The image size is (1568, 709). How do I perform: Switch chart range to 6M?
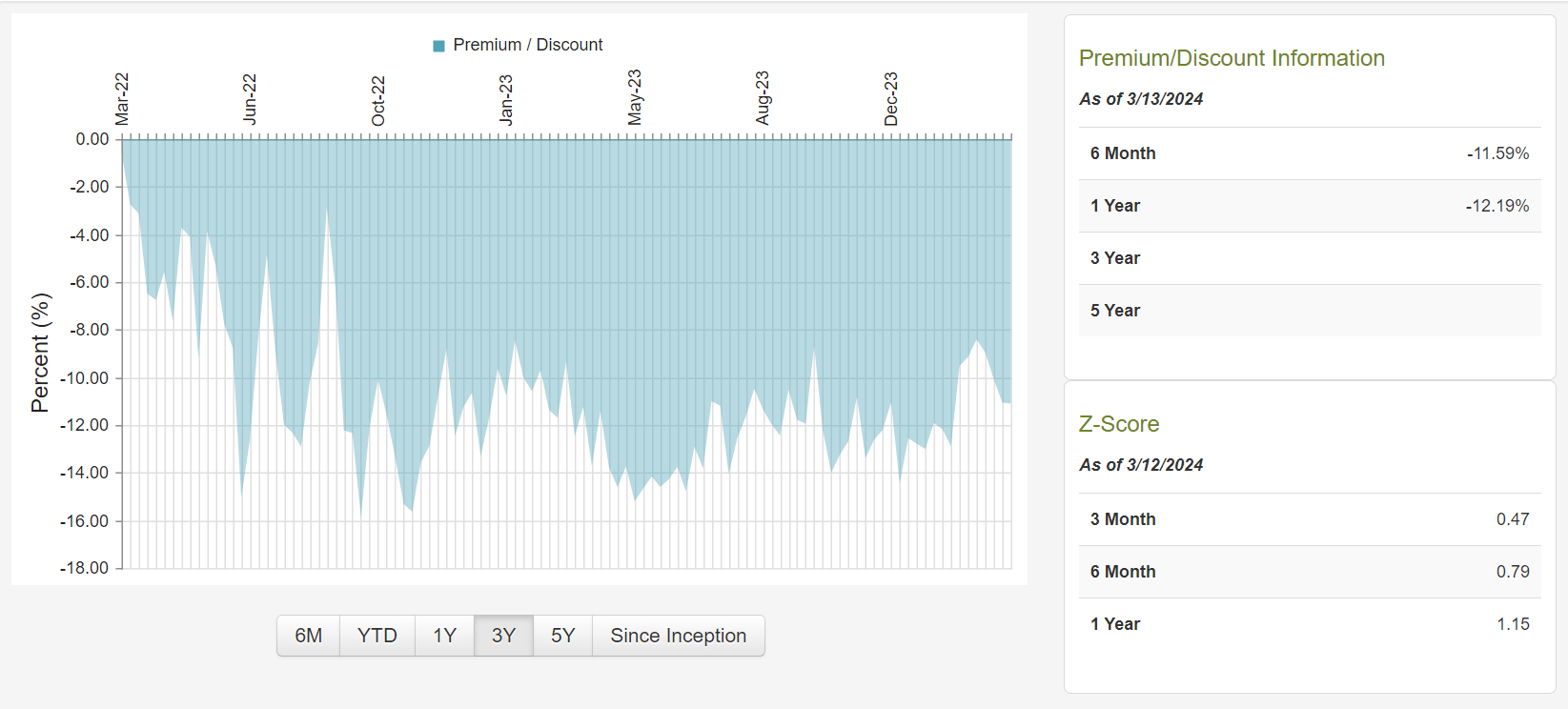tap(308, 636)
